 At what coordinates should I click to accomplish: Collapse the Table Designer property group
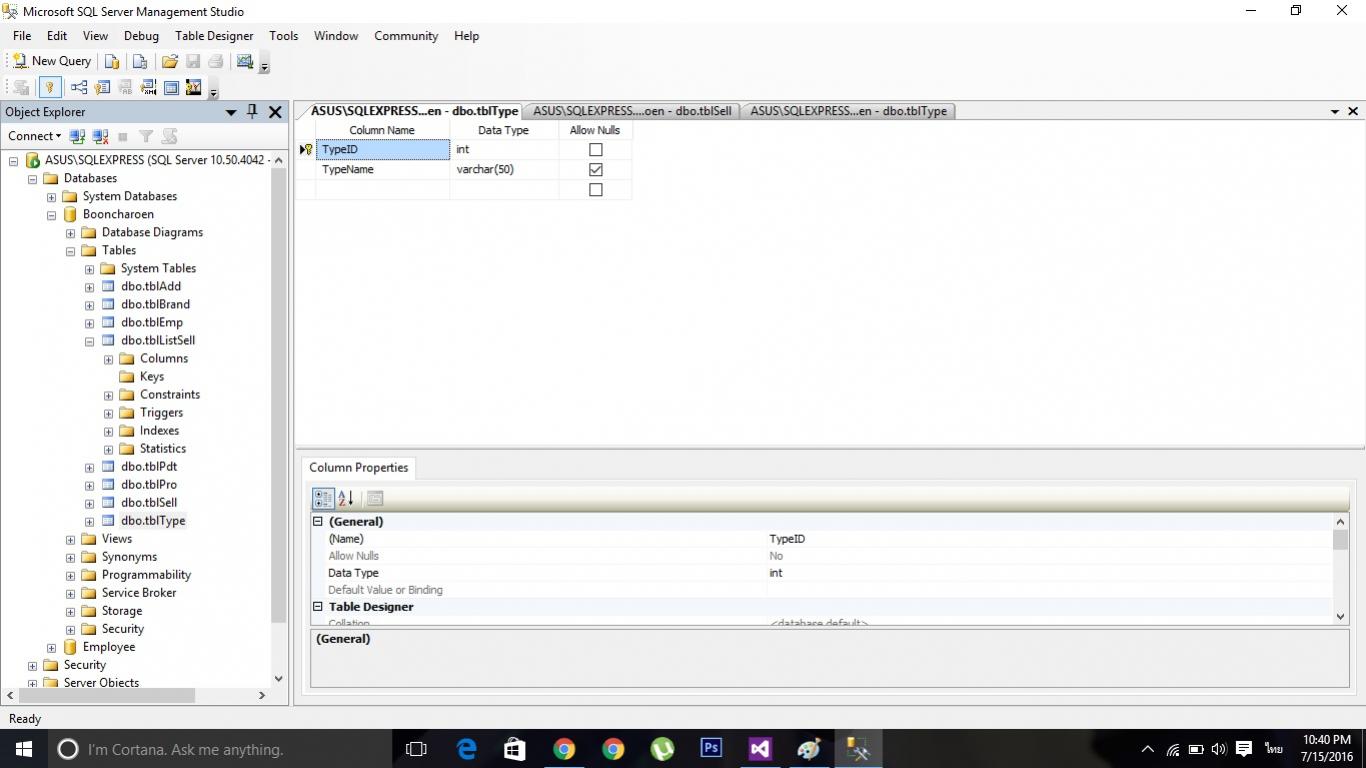[318, 607]
